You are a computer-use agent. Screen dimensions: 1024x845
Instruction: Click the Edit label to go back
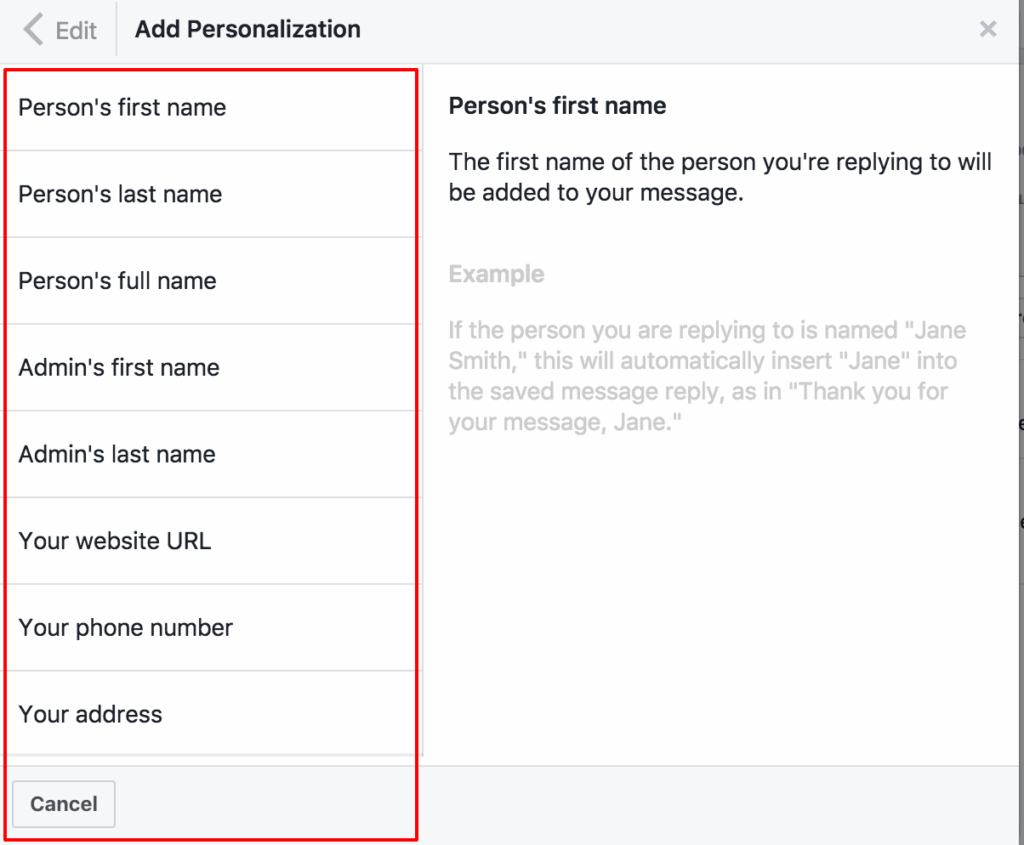pos(70,29)
